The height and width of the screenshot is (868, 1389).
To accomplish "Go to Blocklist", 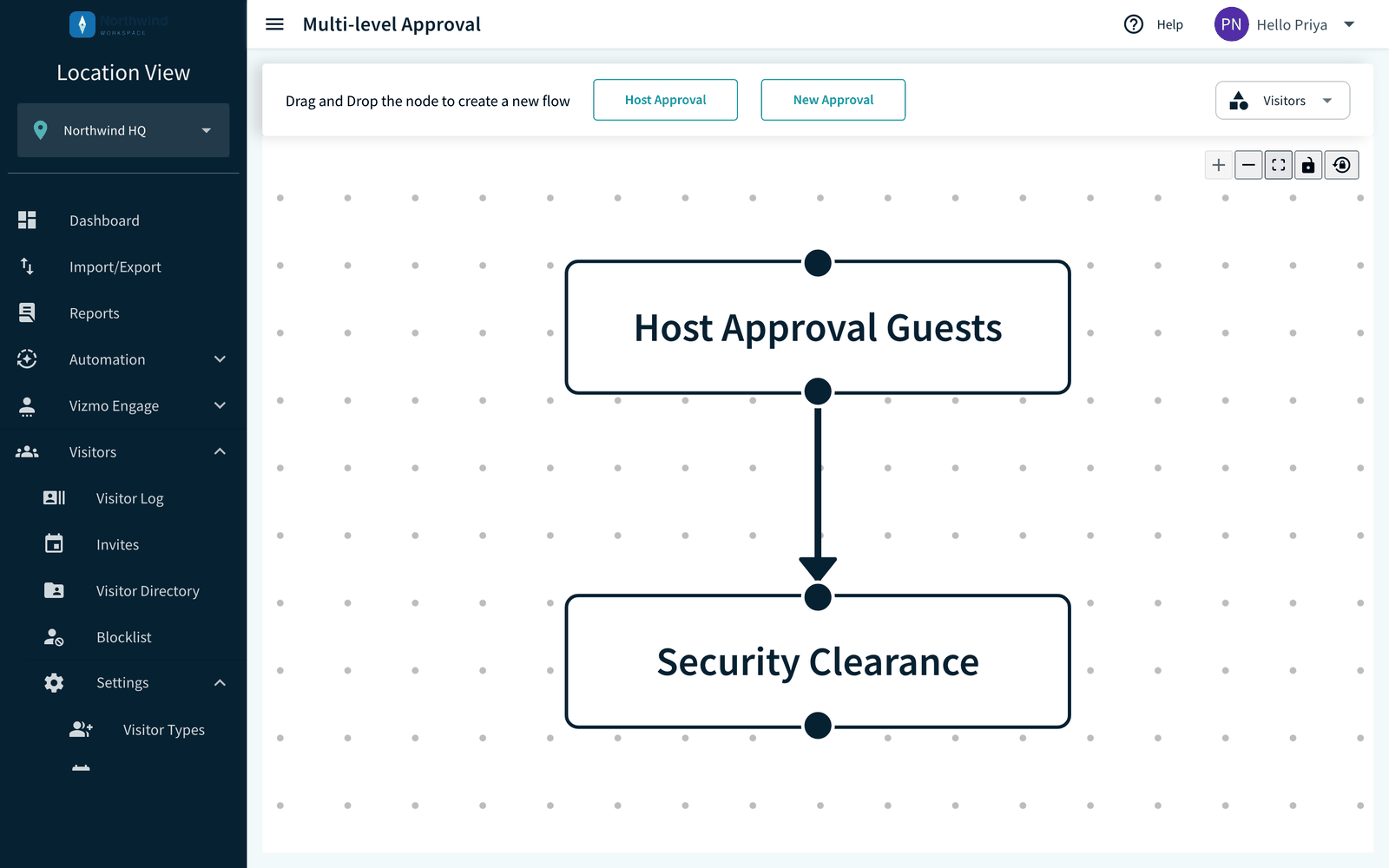I will pos(123,637).
